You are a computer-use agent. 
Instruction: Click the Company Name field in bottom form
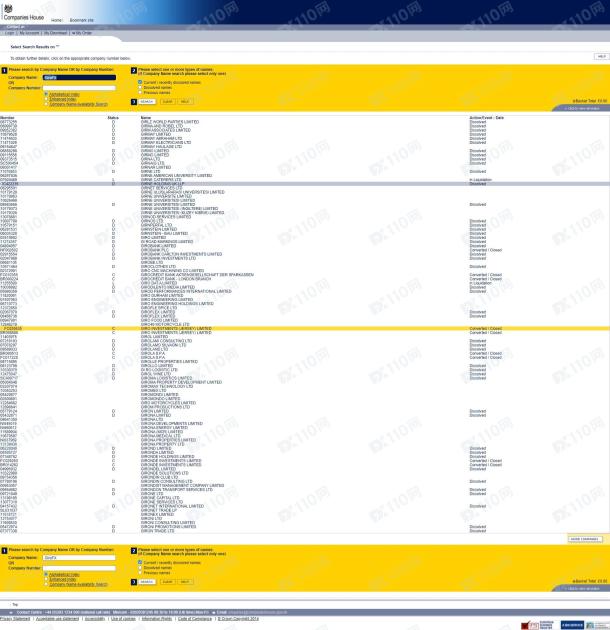79,558
